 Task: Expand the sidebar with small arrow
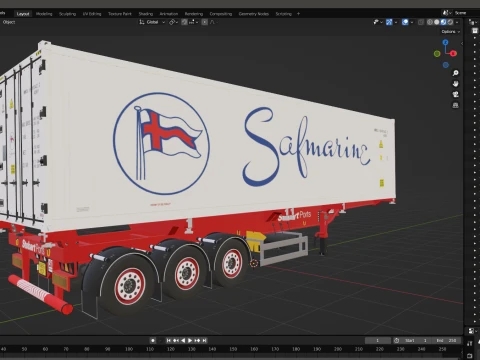(462, 43)
